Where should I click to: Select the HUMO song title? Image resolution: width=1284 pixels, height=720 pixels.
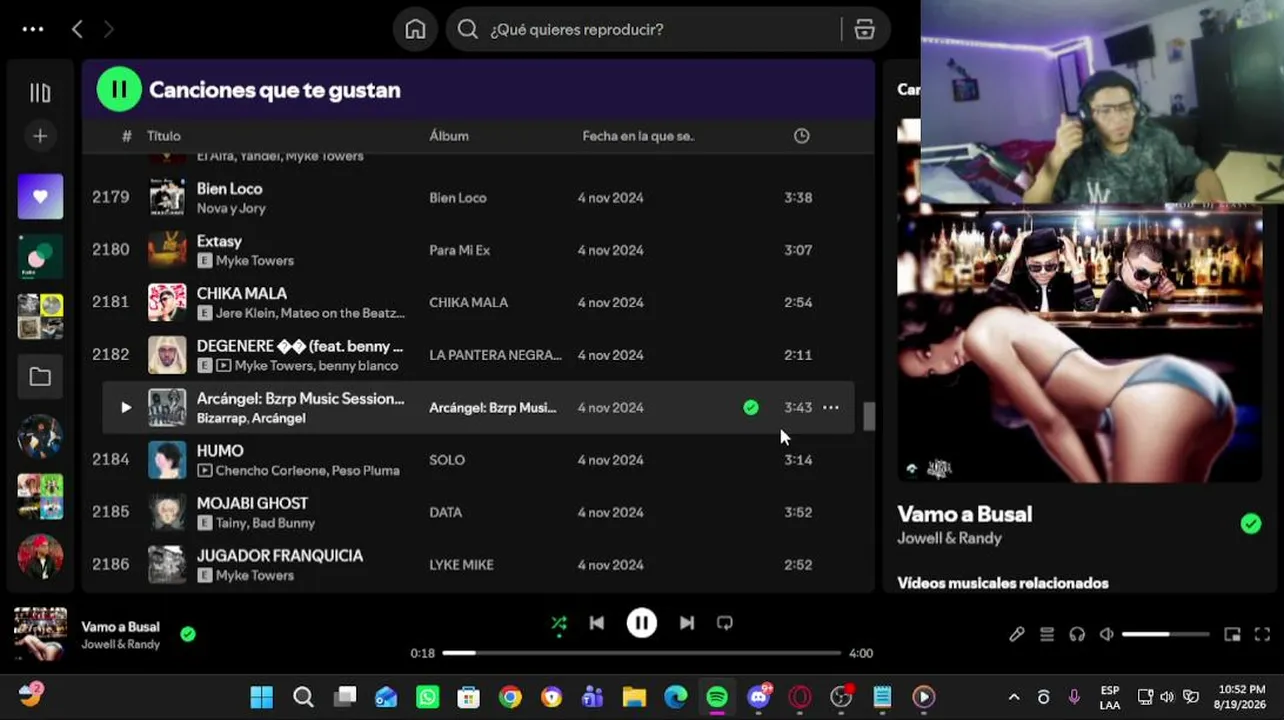pos(220,451)
